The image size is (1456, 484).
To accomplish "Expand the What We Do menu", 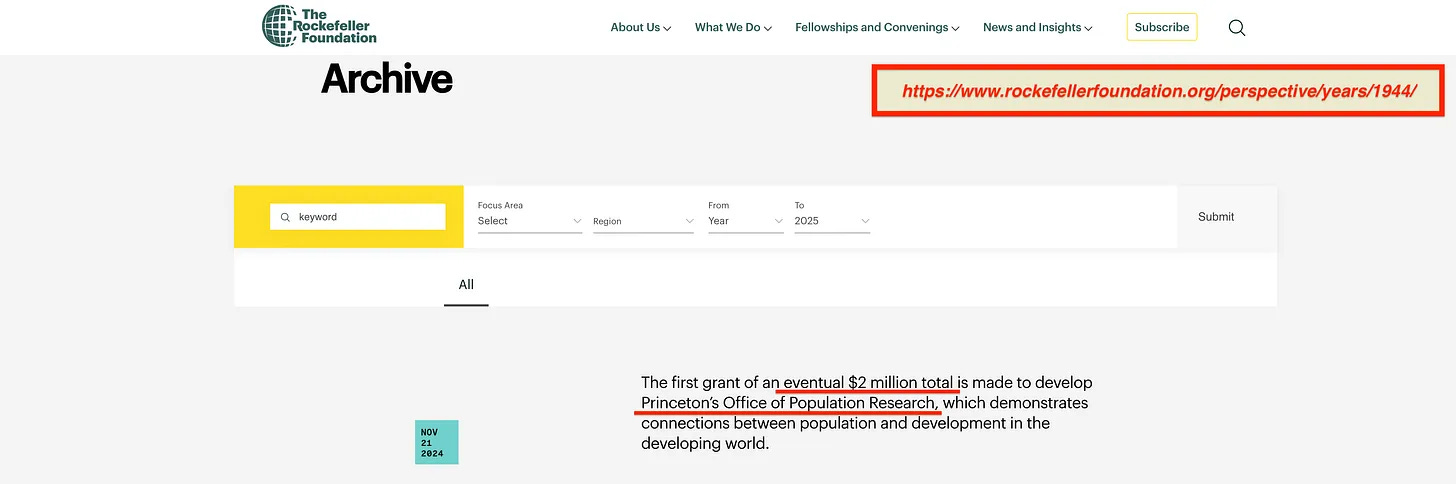I will tap(733, 28).
